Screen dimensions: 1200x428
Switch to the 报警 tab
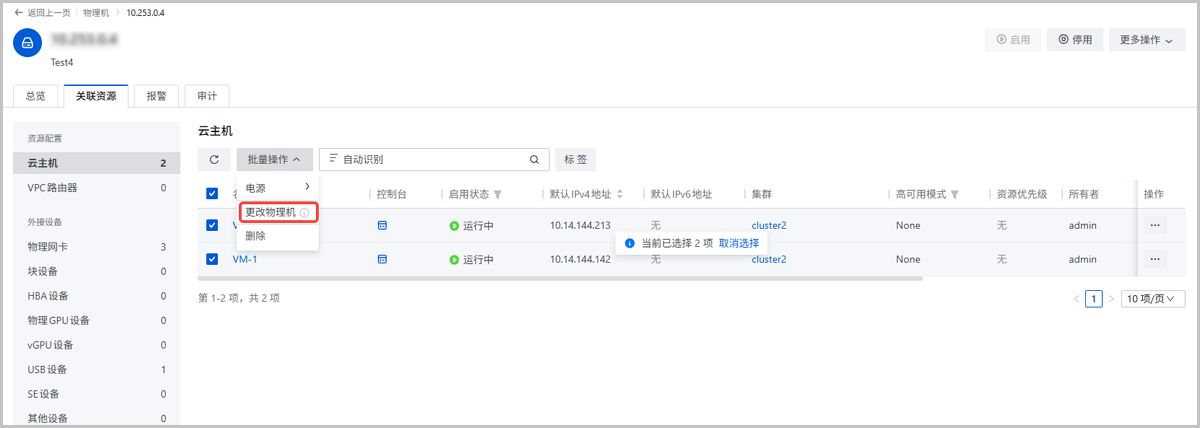point(157,96)
